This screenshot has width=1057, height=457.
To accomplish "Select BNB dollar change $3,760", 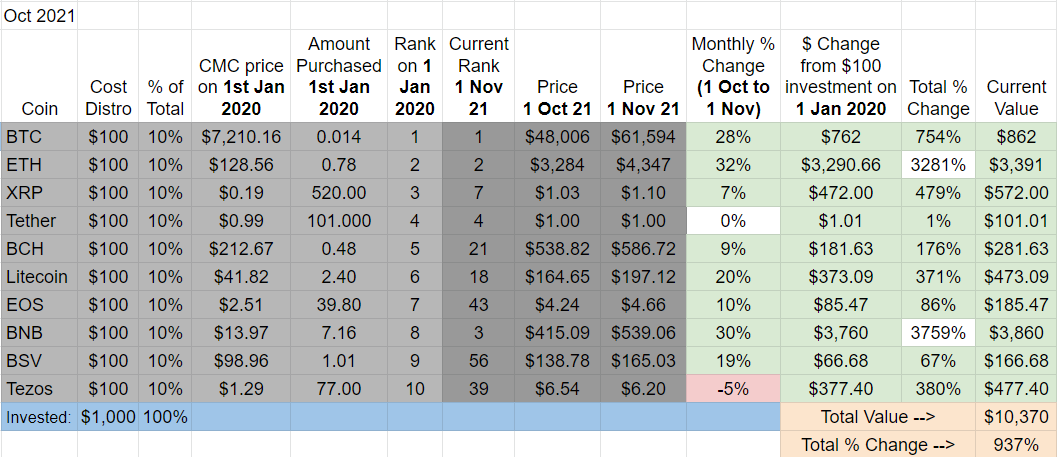I will tap(840, 333).
